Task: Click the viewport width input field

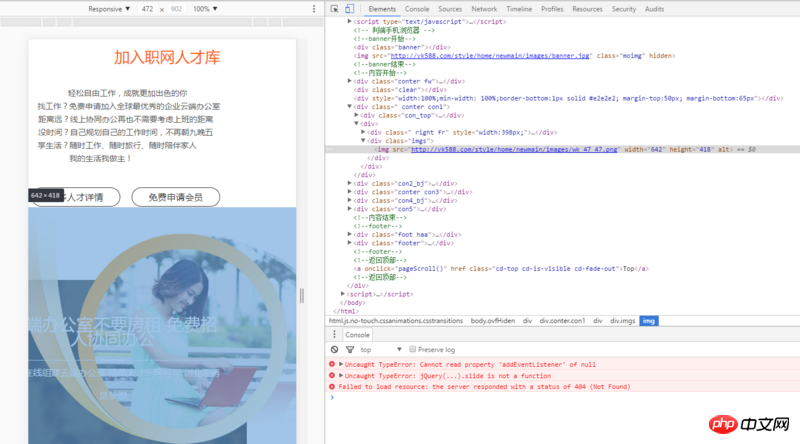Action: [x=148, y=8]
